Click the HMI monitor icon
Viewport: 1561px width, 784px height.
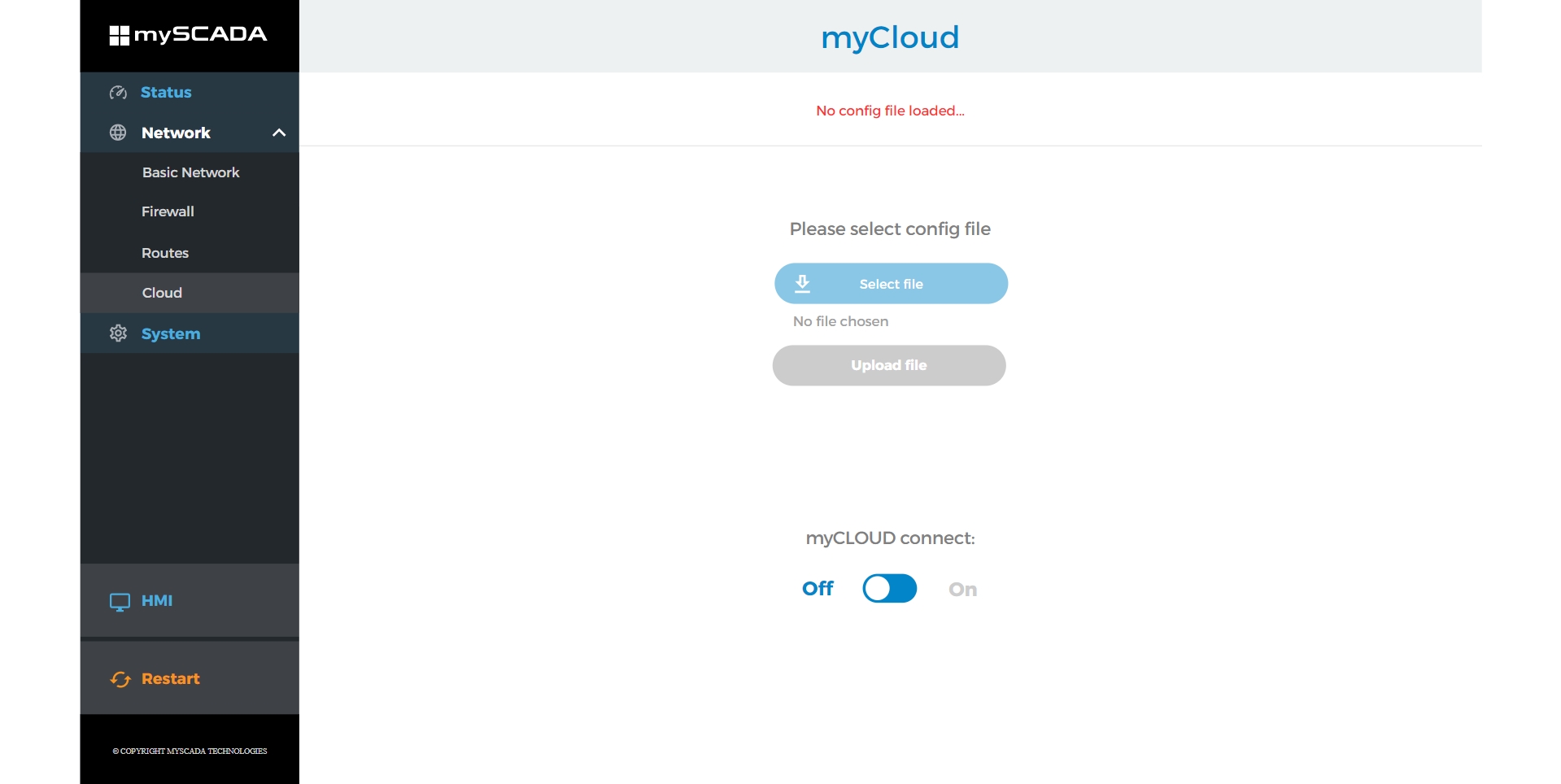tap(120, 602)
